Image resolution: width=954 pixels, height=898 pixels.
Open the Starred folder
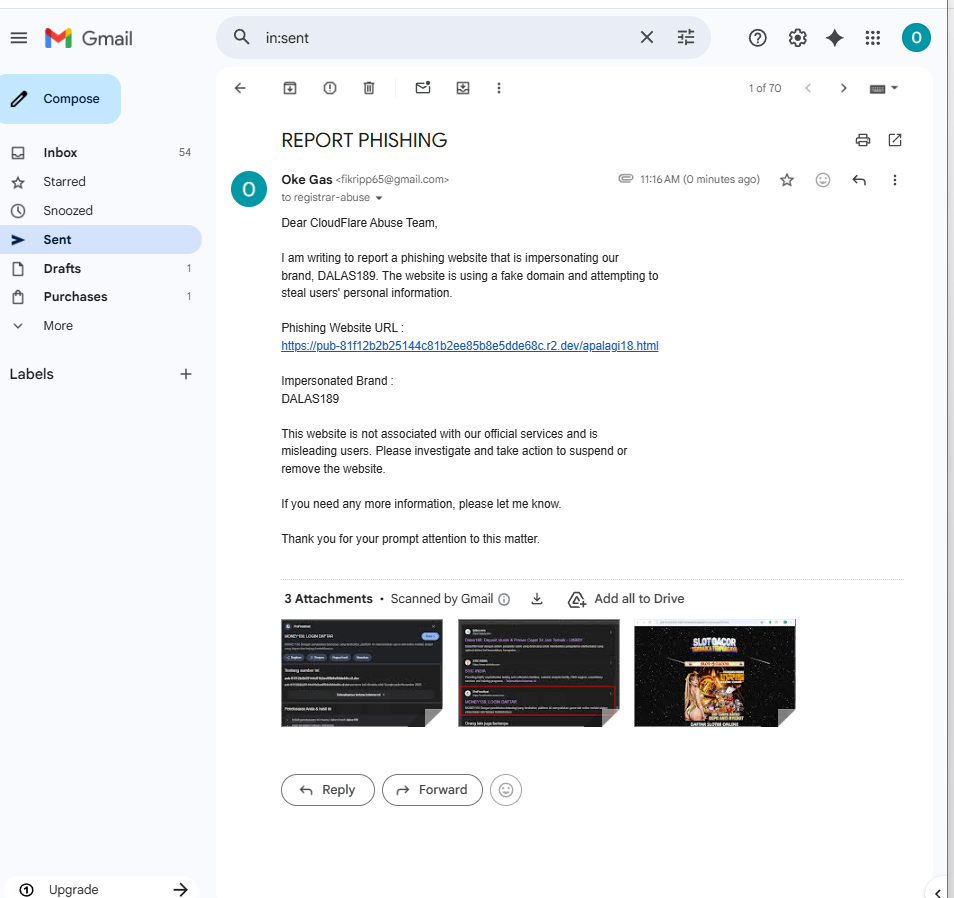(x=100, y=181)
